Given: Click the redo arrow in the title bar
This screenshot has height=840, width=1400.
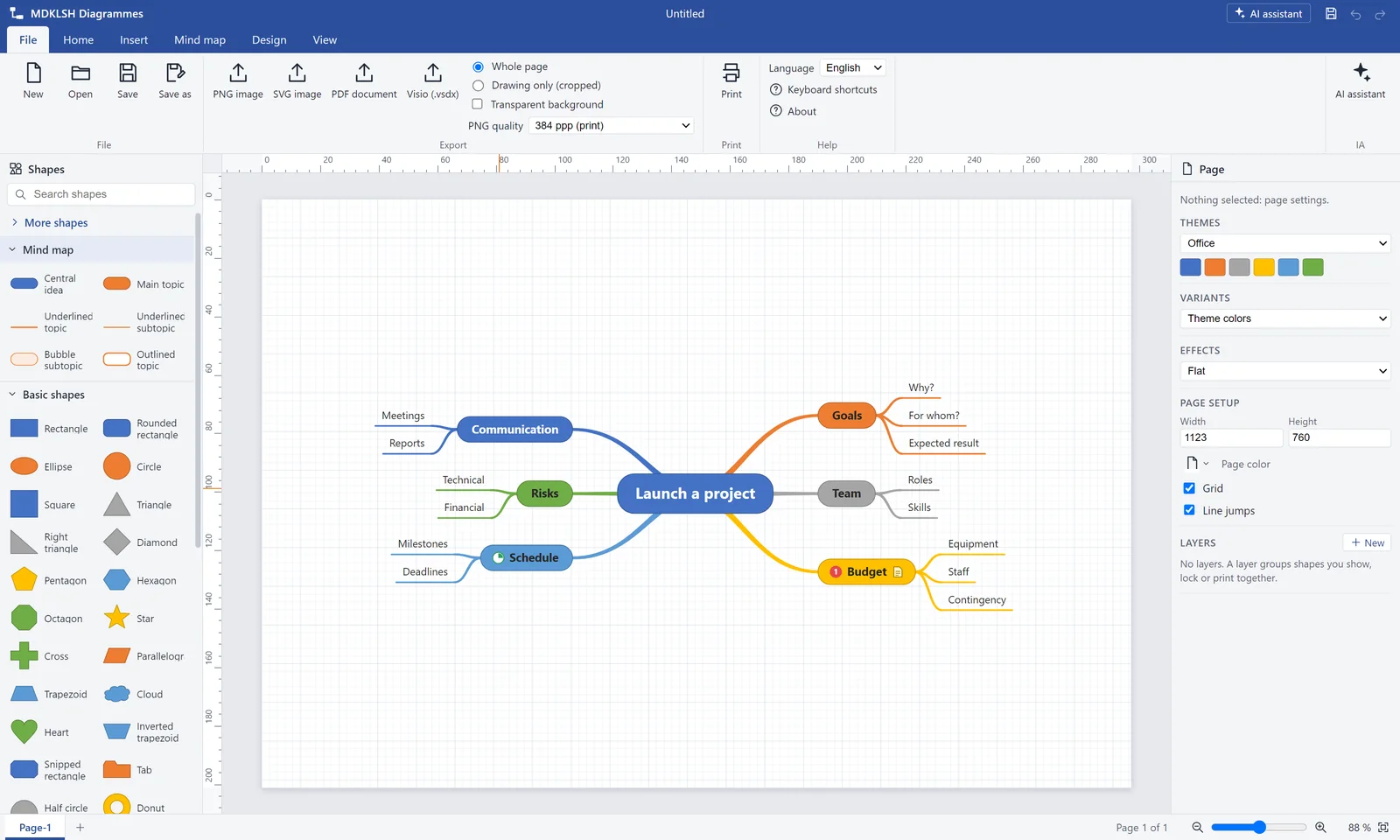Looking at the screenshot, I should point(1380,14).
